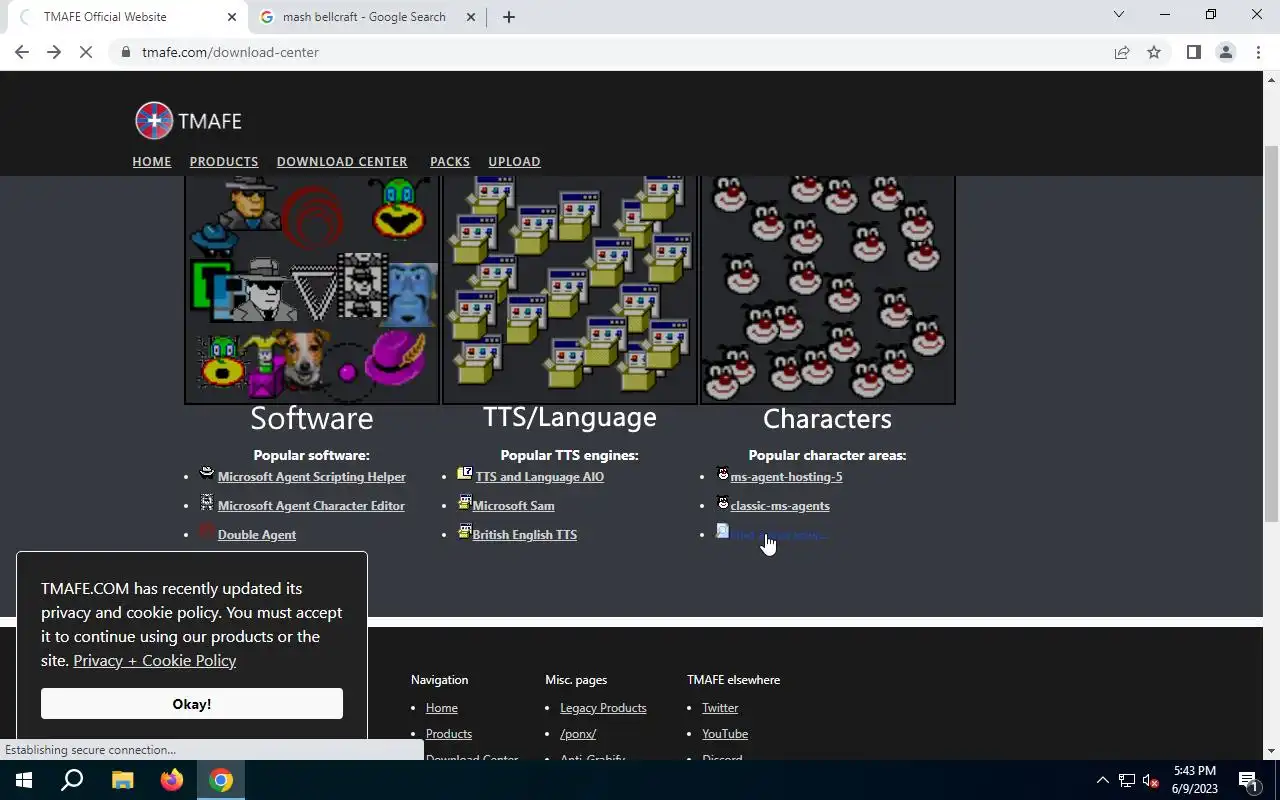The image size is (1280, 800).
Task: Open the taskbar clock and date
Action: [x=1195, y=780]
